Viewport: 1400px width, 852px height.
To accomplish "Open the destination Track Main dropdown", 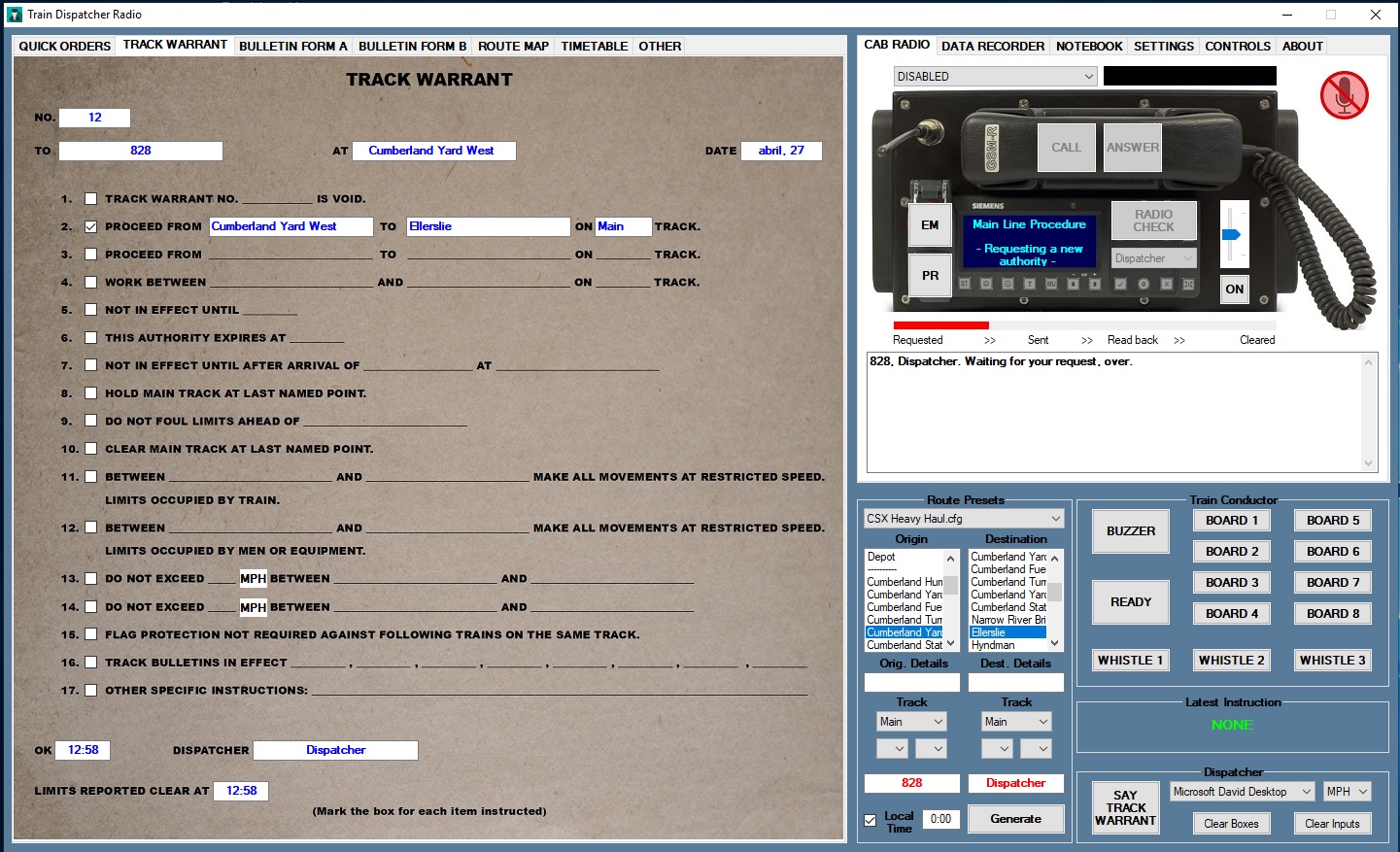I will pos(1016,722).
